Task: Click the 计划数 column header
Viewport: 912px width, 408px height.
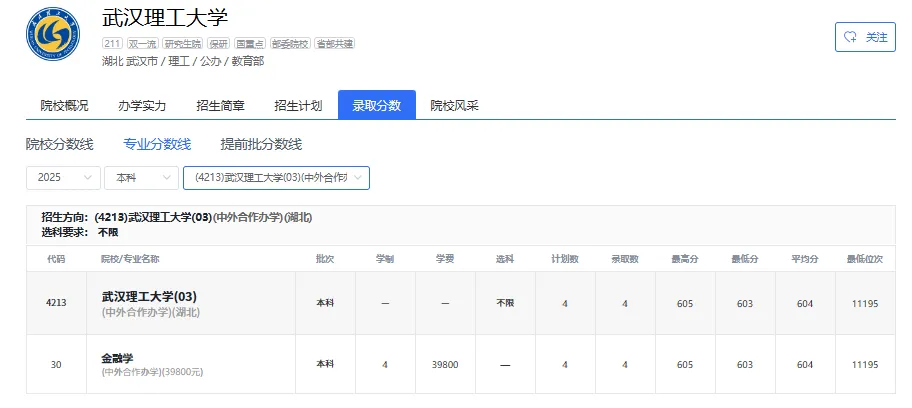Action: (565, 259)
